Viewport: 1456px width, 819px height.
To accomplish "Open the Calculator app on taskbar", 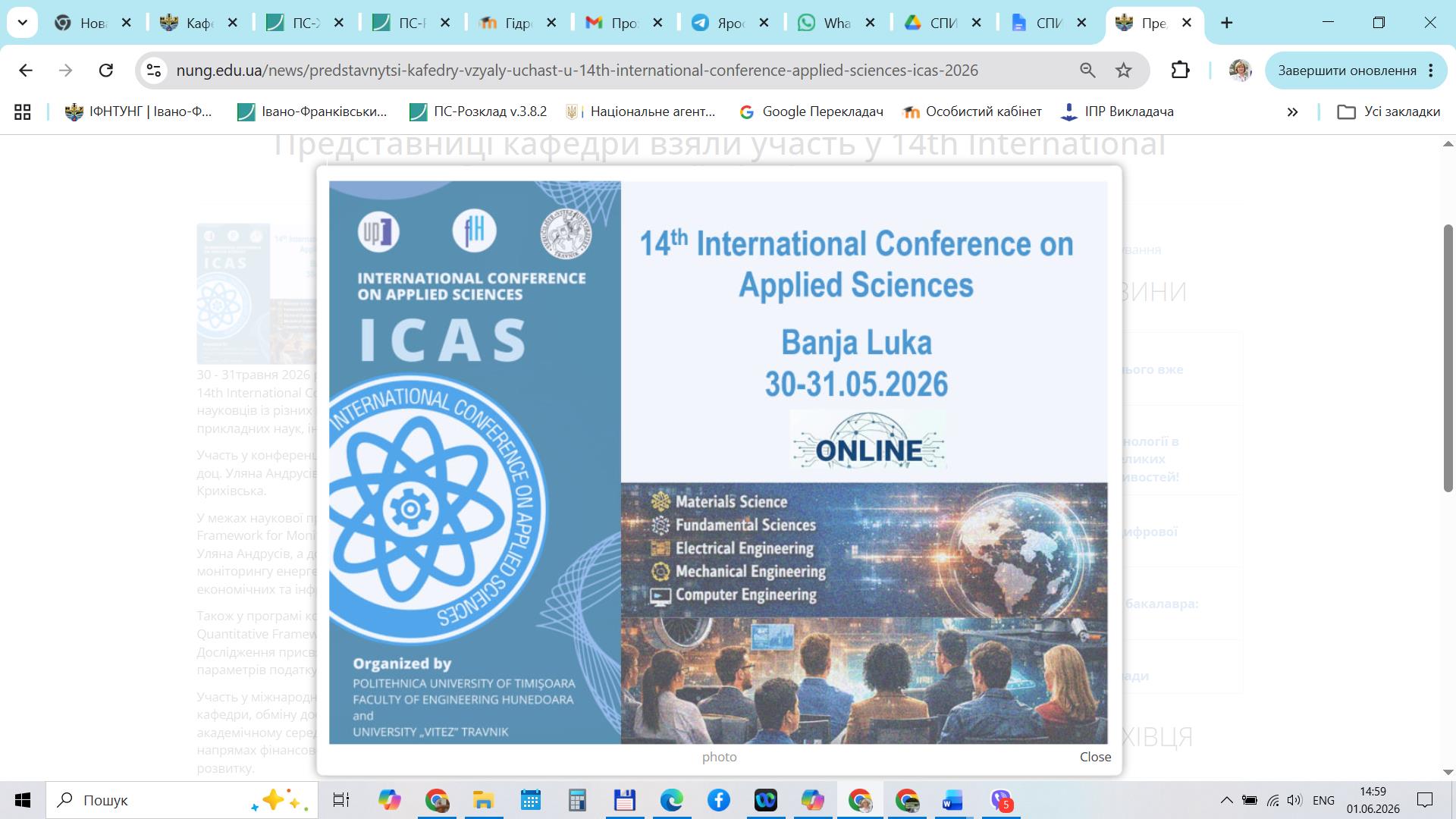I will pyautogui.click(x=577, y=800).
